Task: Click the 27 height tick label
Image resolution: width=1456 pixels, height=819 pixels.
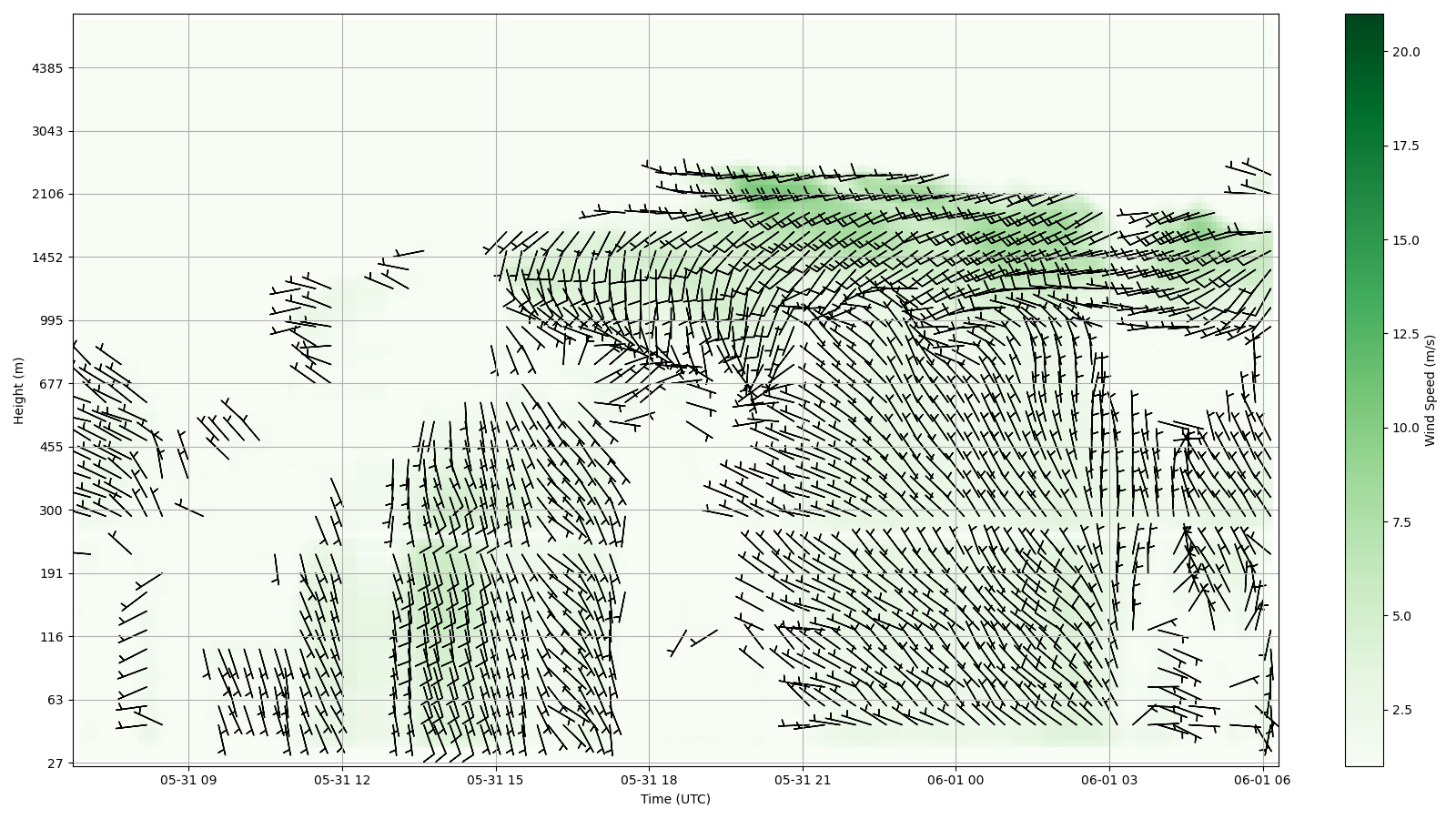Action: [x=55, y=763]
